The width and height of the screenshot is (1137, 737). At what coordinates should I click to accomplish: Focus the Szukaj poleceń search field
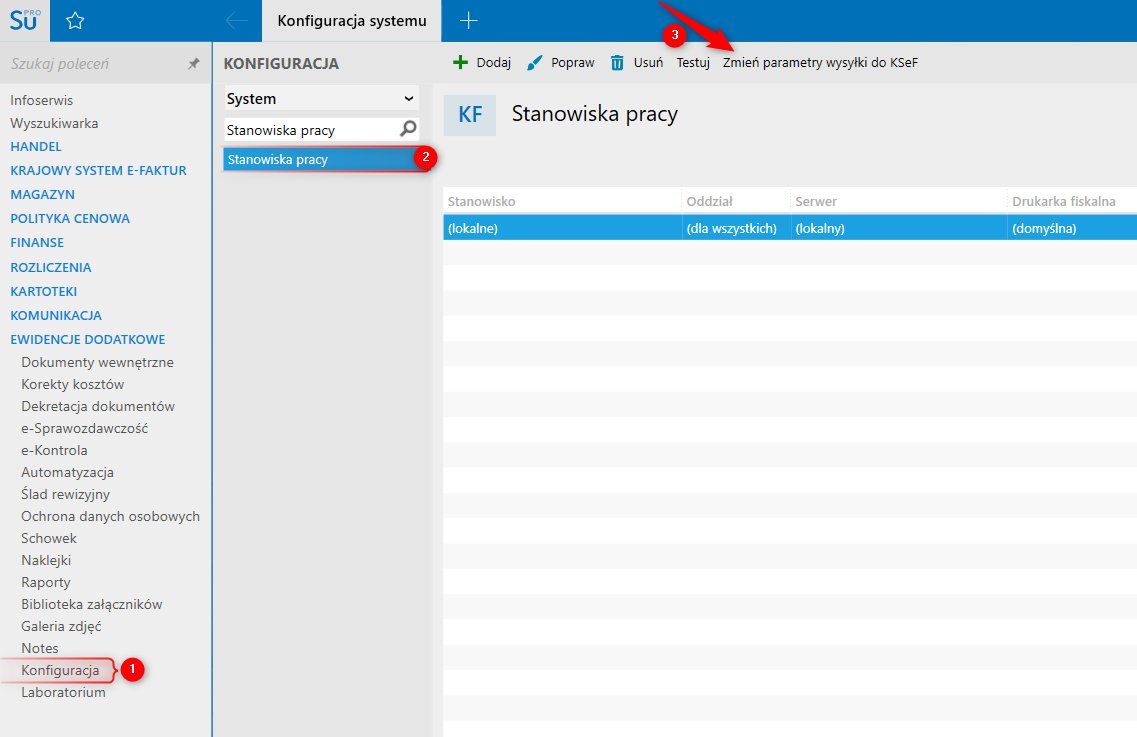(94, 64)
